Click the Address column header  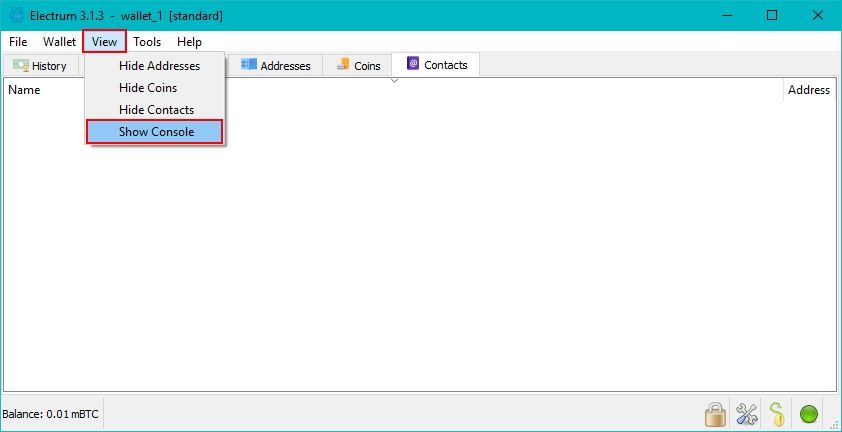809,90
